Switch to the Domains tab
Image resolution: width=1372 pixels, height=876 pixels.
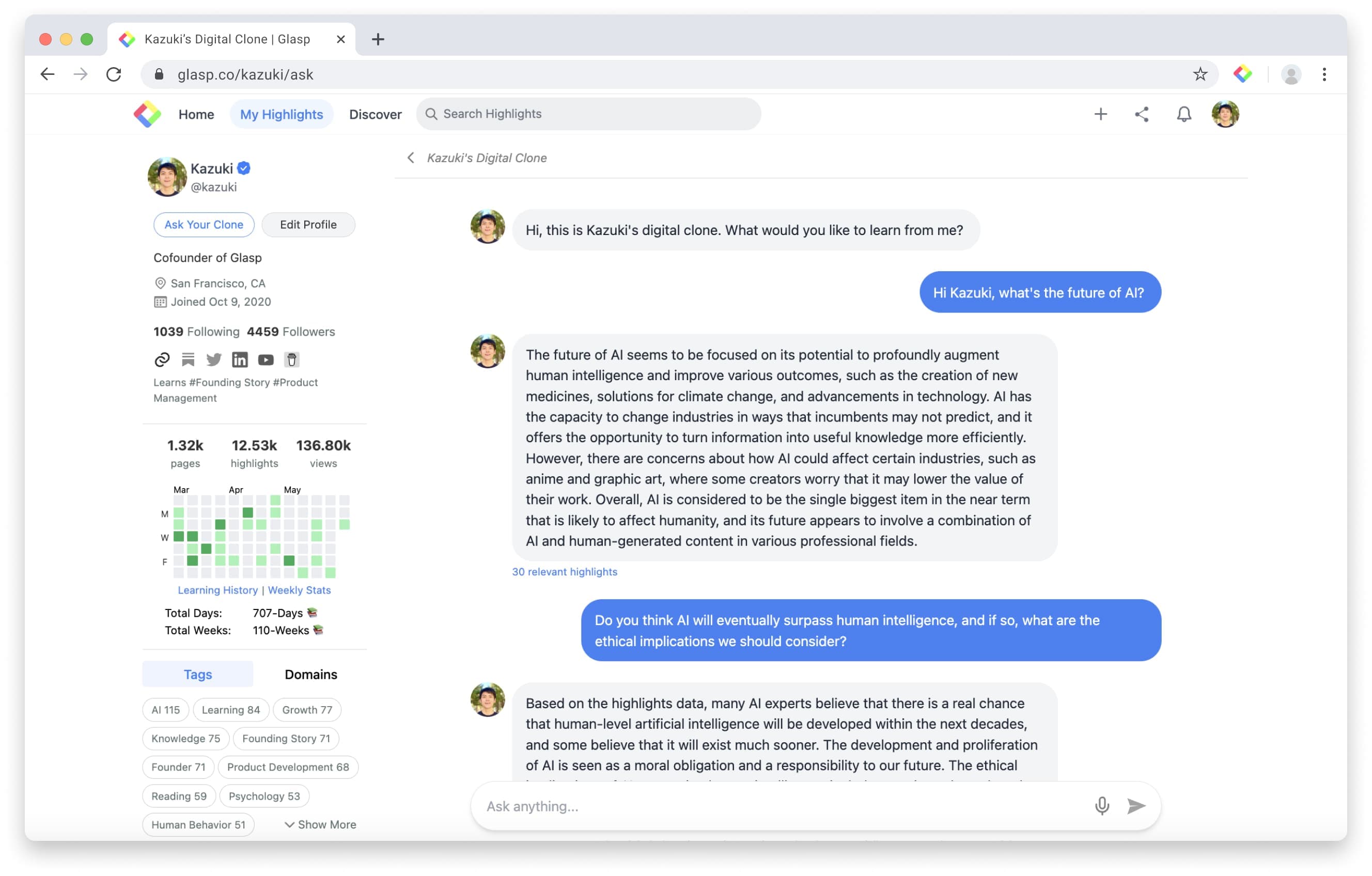tap(310, 675)
